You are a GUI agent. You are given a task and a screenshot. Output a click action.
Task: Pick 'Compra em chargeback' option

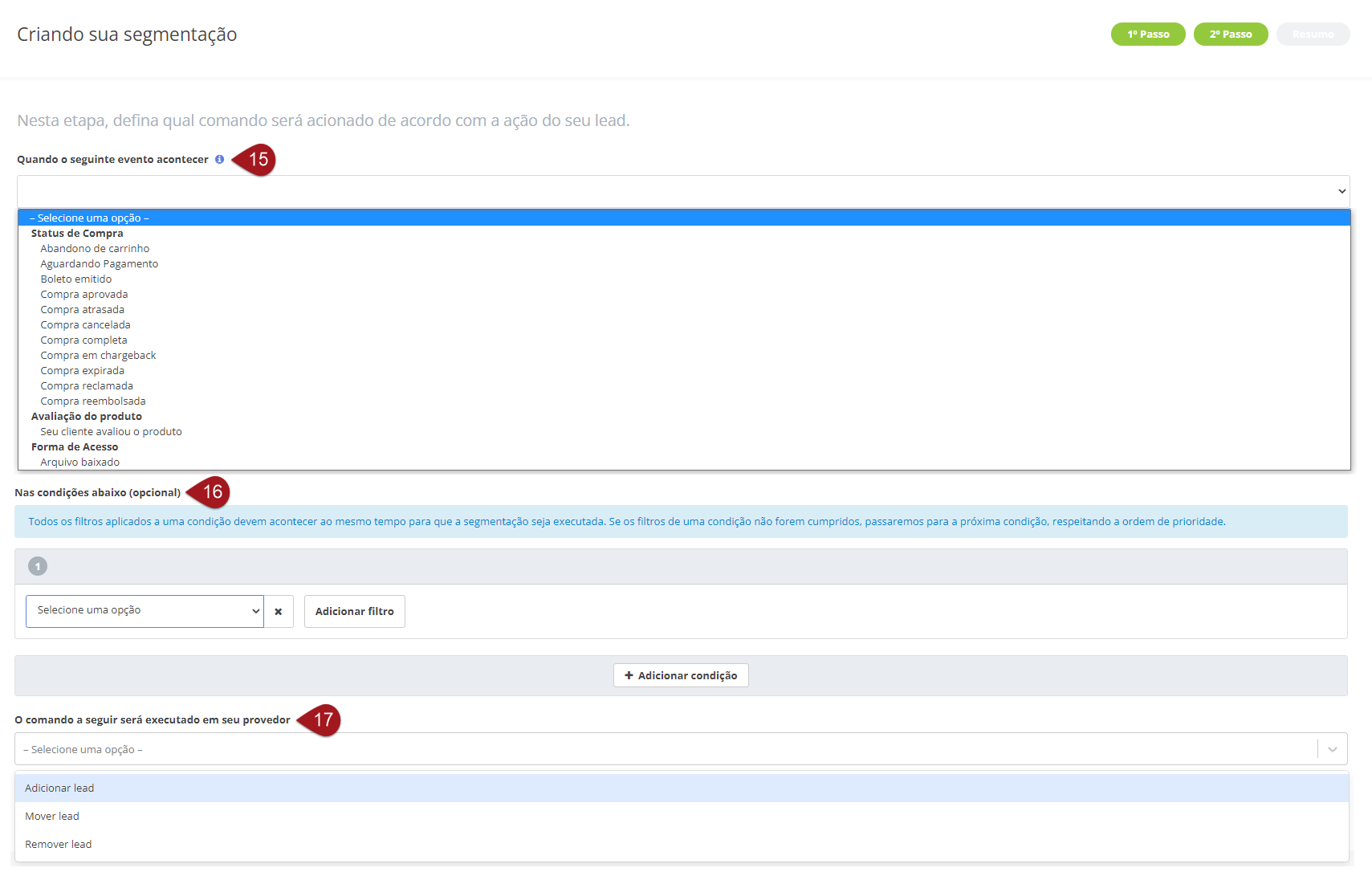pyautogui.click(x=98, y=356)
